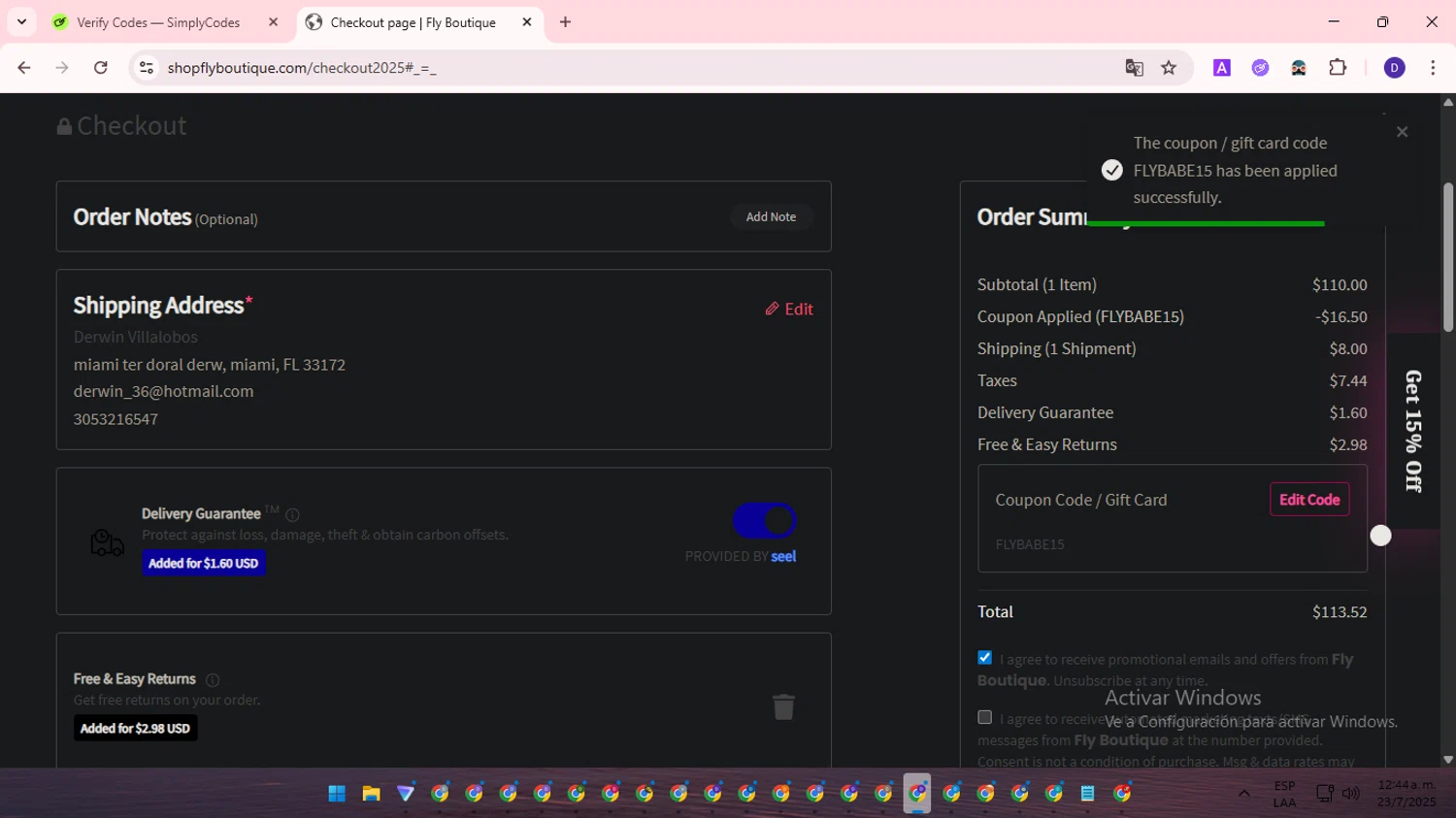Go back to the previous page
The image size is (1456, 818).
pyautogui.click(x=24, y=68)
